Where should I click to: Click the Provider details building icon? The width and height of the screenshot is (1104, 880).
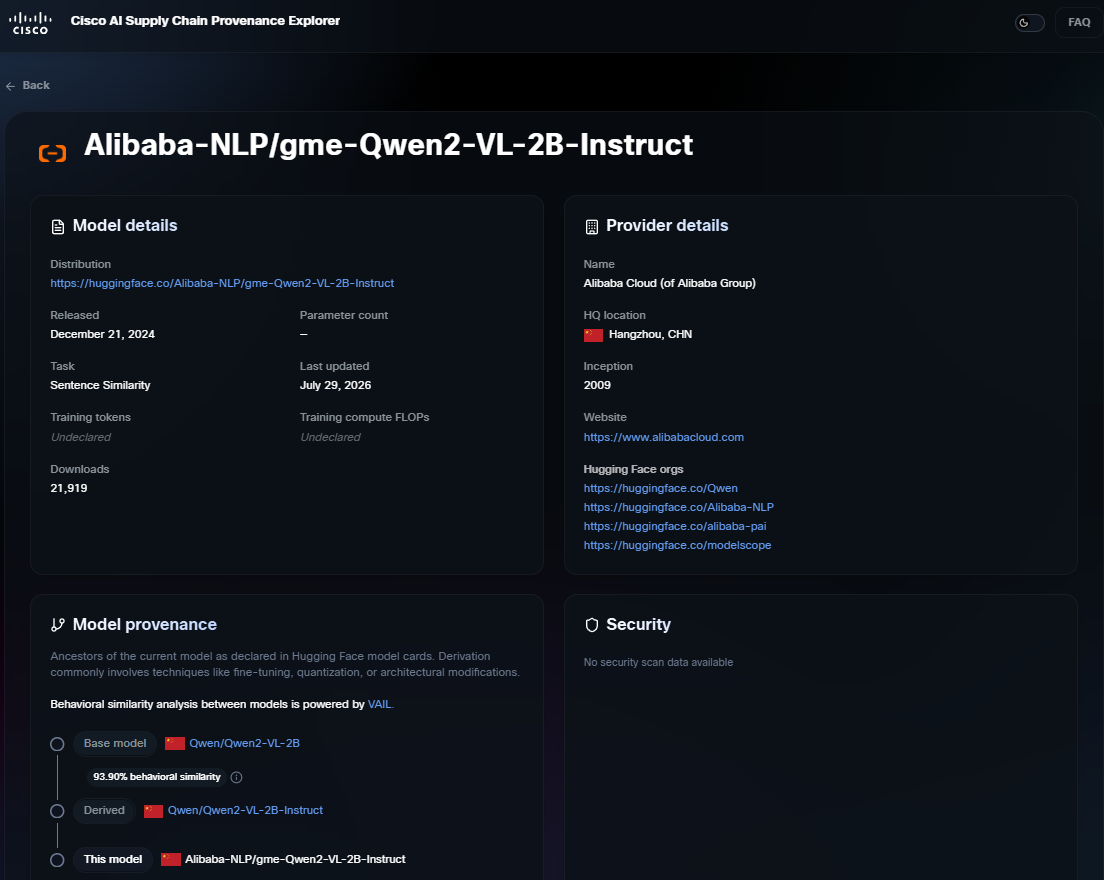pyautogui.click(x=591, y=226)
